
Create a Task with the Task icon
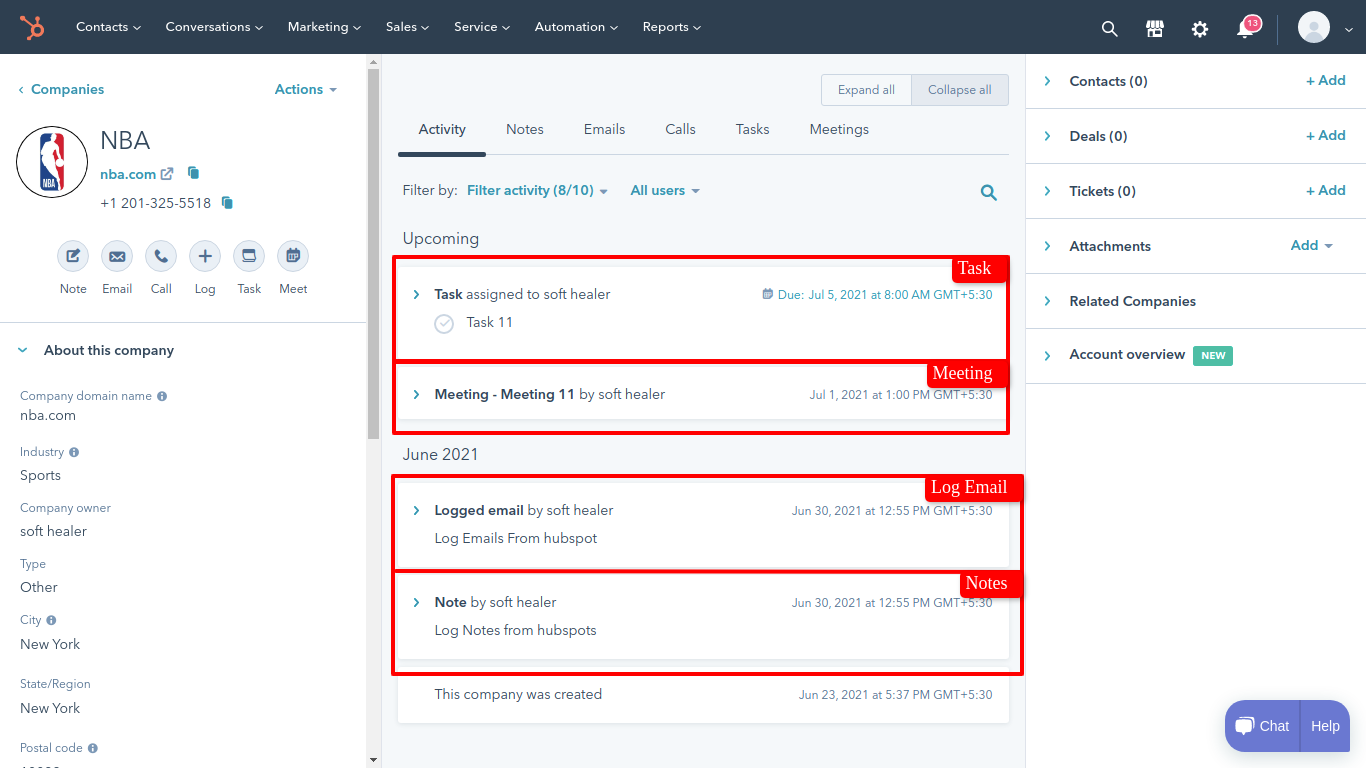click(x=249, y=257)
